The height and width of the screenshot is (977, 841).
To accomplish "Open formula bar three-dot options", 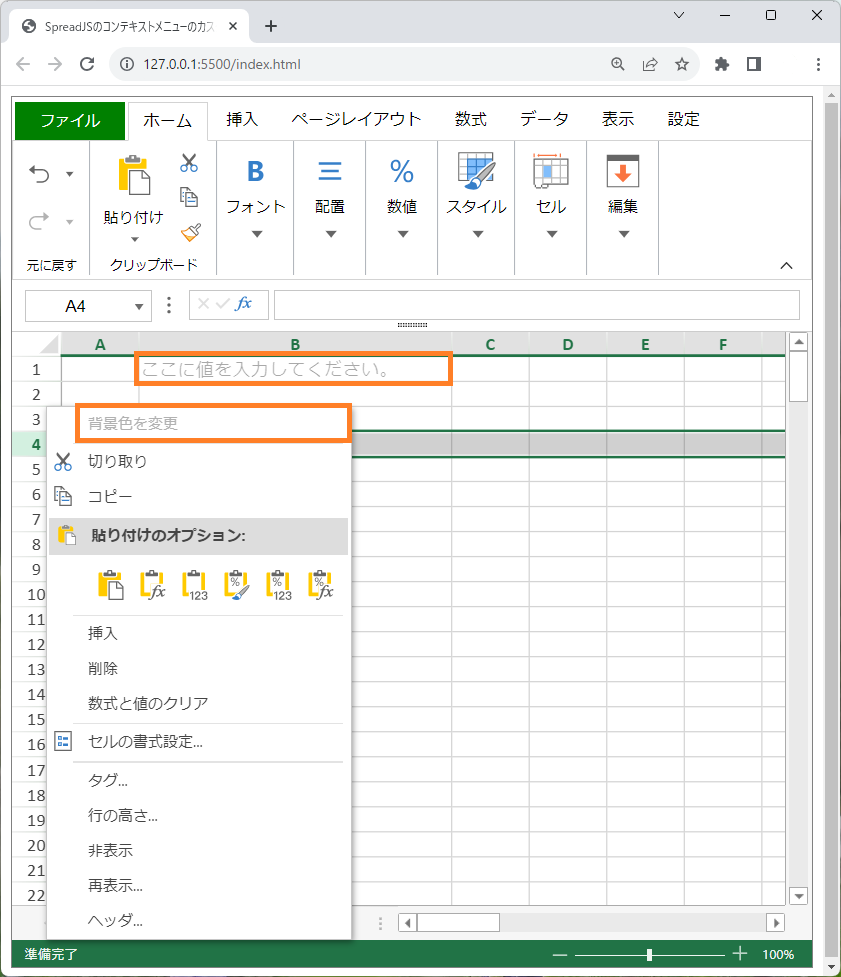I will [169, 305].
